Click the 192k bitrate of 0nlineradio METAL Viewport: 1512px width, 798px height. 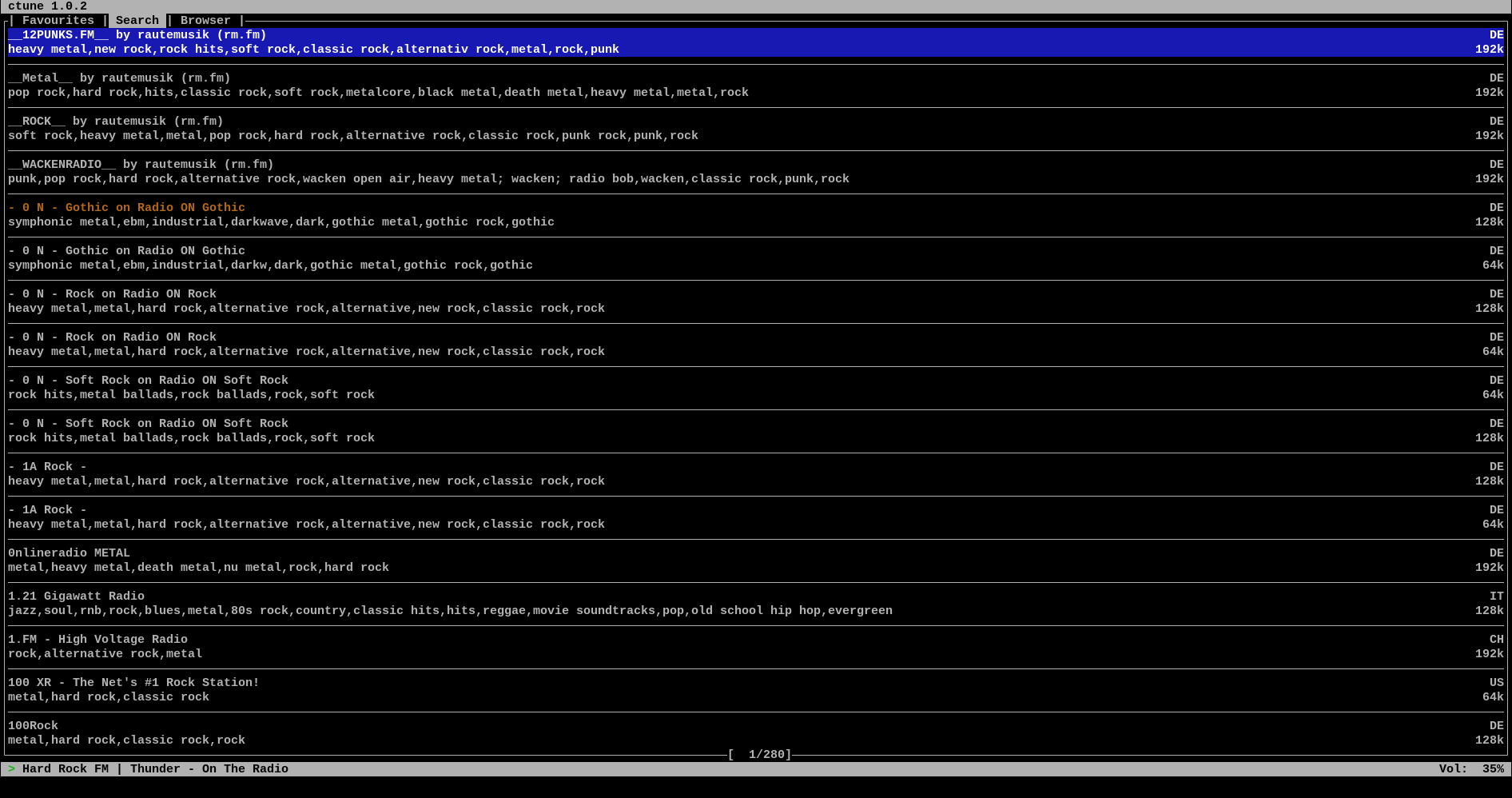1489,568
